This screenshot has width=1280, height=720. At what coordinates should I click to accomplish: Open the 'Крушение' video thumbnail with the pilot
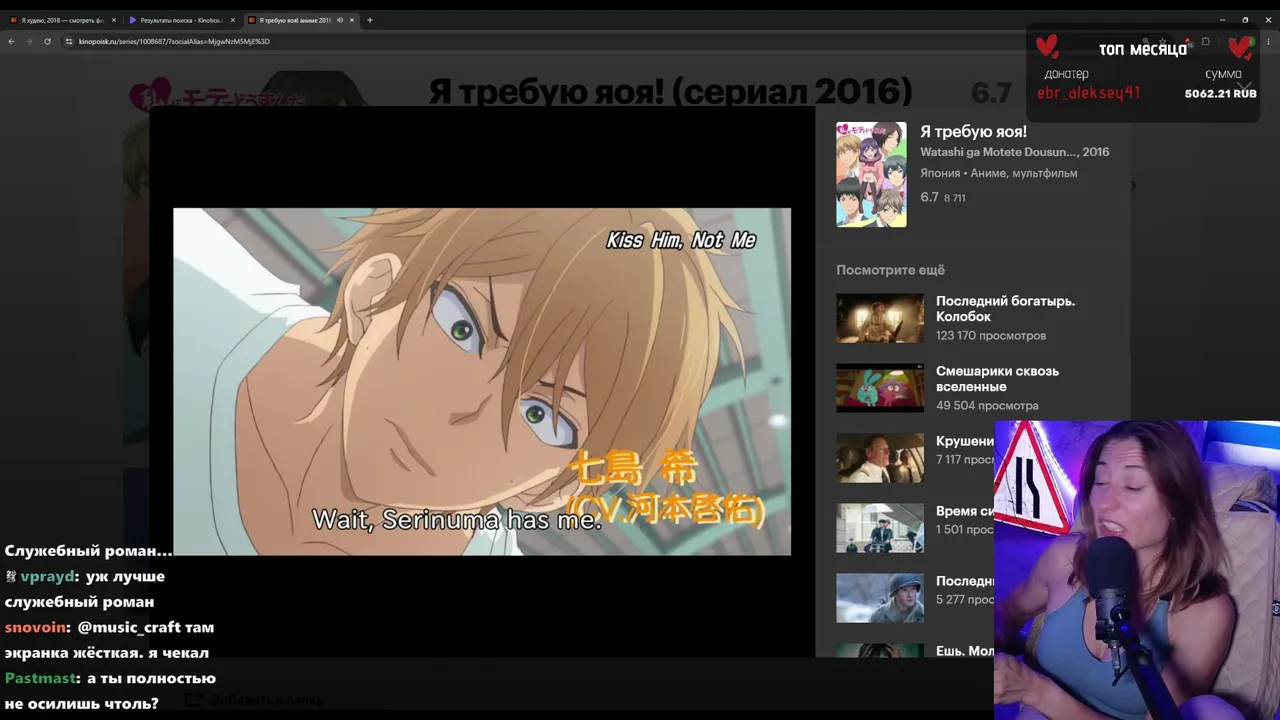coord(880,458)
